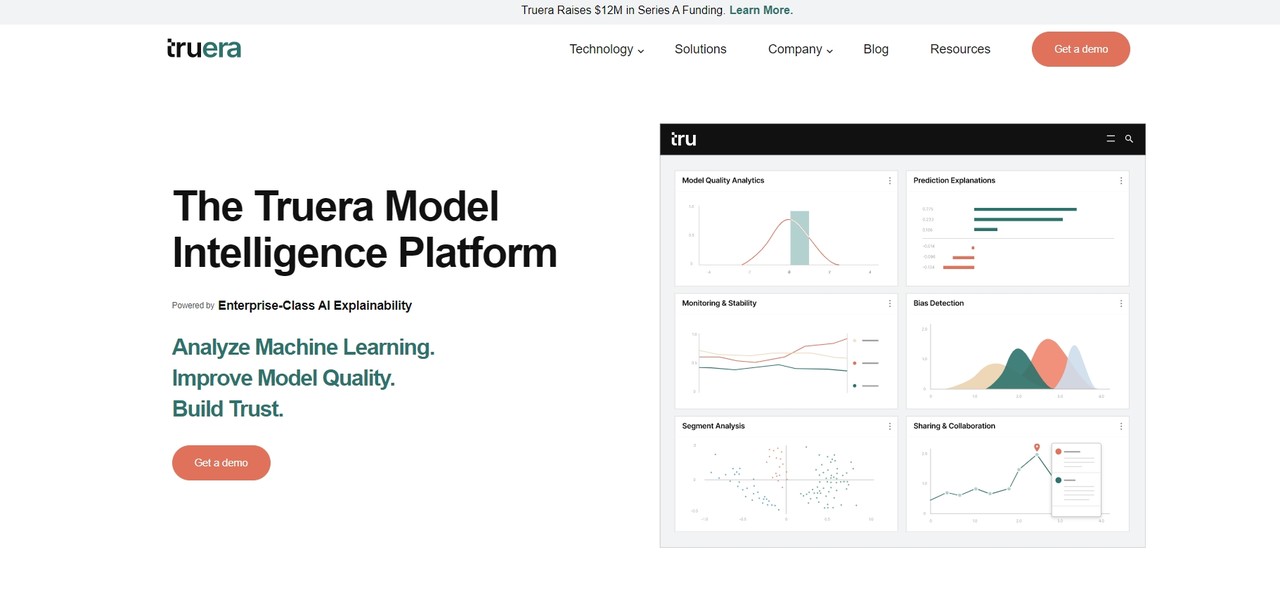Click Get a demo button in header
This screenshot has width=1280, height=597.
tap(1080, 49)
